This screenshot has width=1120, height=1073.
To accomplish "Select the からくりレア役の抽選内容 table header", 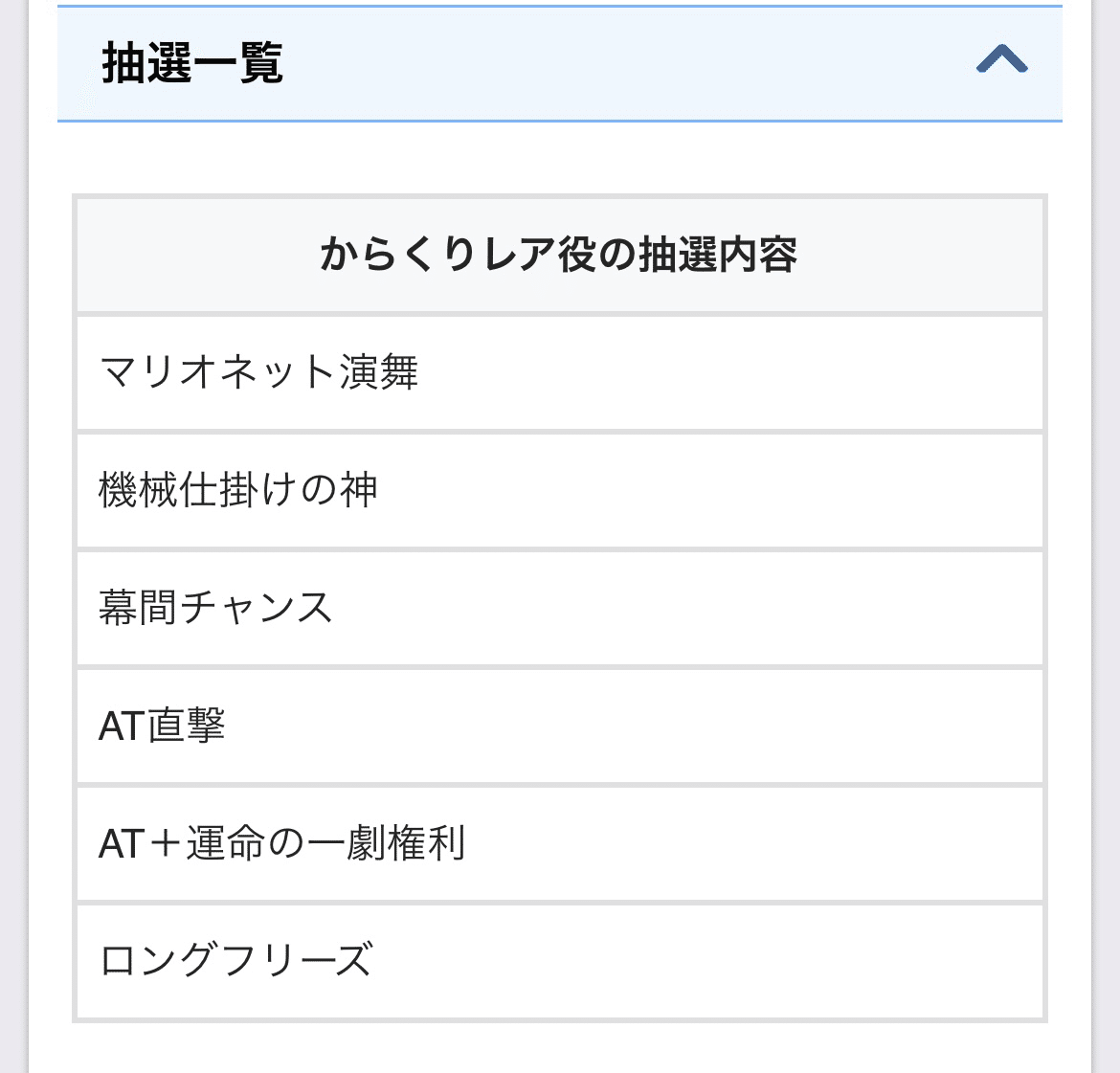I will click(560, 255).
